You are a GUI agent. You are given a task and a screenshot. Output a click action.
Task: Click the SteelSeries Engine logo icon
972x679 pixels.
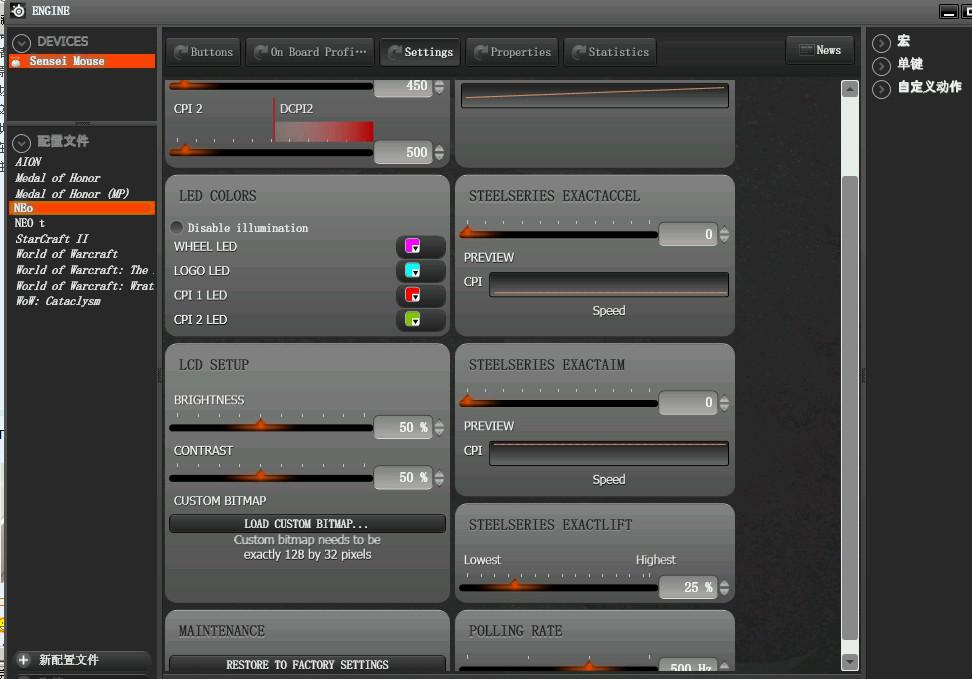[17, 11]
